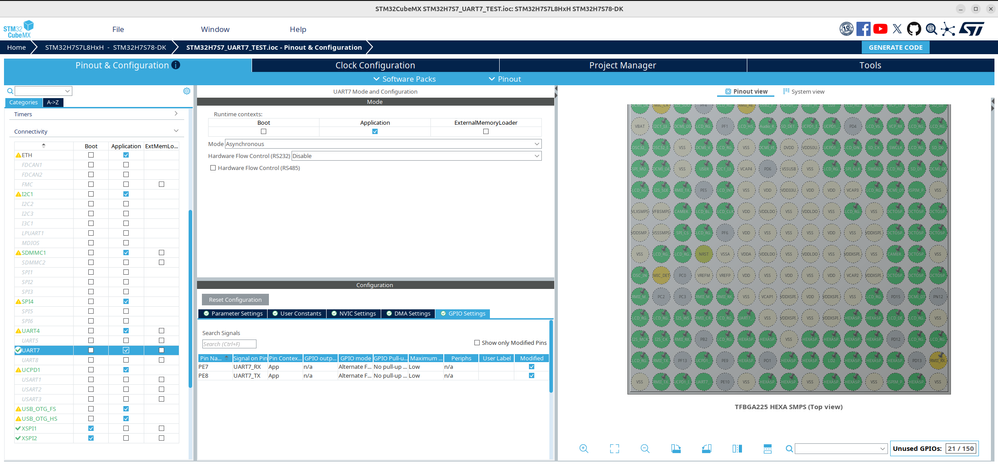This screenshot has width=998, height=466.
Task: Click the green checkmark icon beside XSPI1
Action: [18, 428]
